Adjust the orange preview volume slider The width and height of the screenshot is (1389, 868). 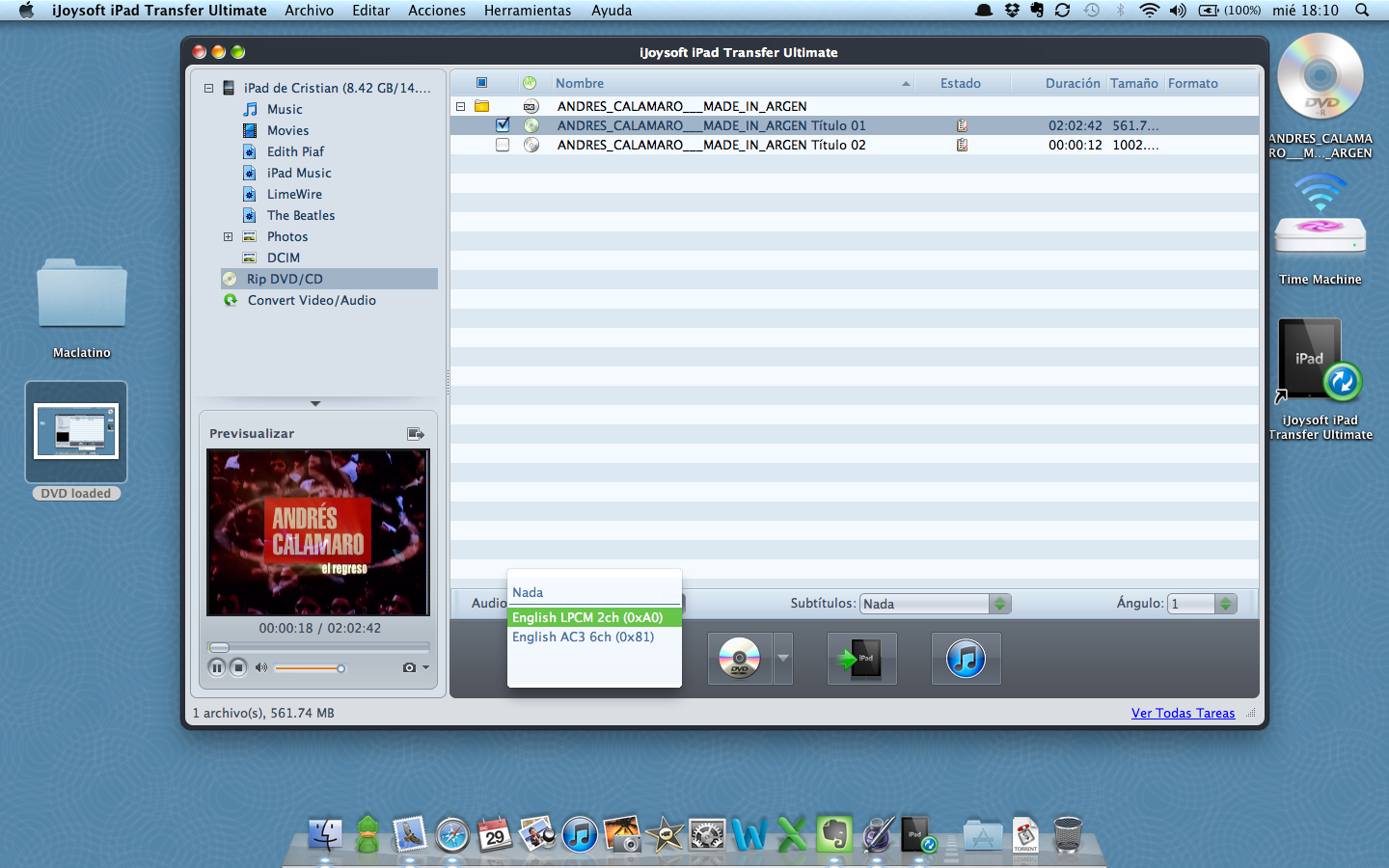(310, 668)
